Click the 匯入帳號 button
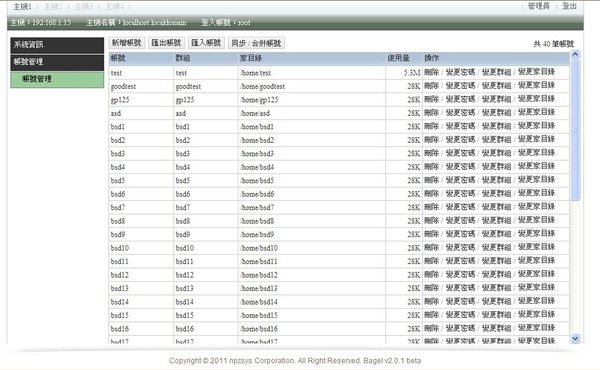The height and width of the screenshot is (370, 600). tap(206, 43)
